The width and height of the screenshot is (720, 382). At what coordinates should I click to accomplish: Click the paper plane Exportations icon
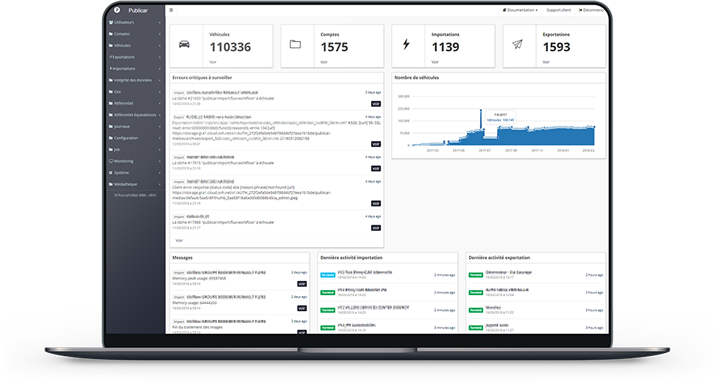coord(518,45)
